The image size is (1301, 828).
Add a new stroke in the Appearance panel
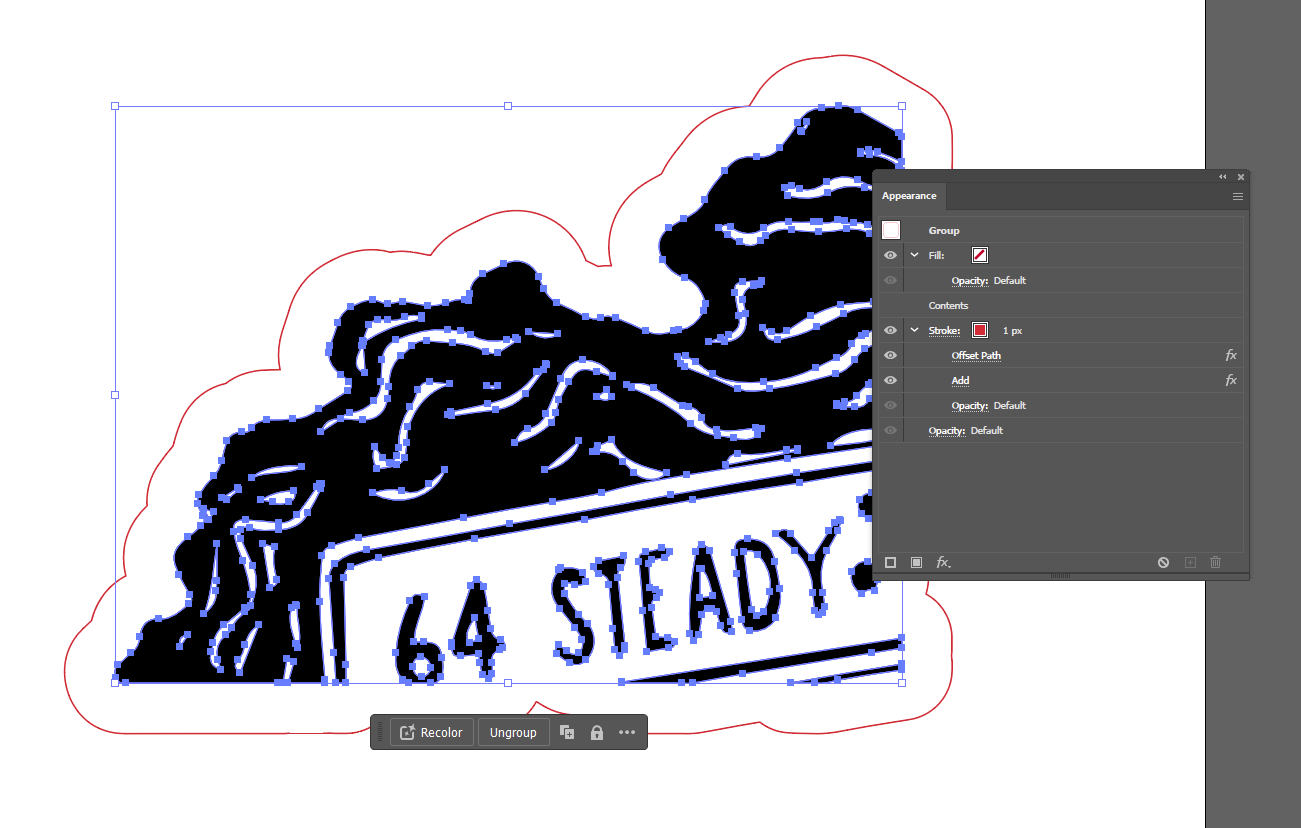click(x=890, y=562)
